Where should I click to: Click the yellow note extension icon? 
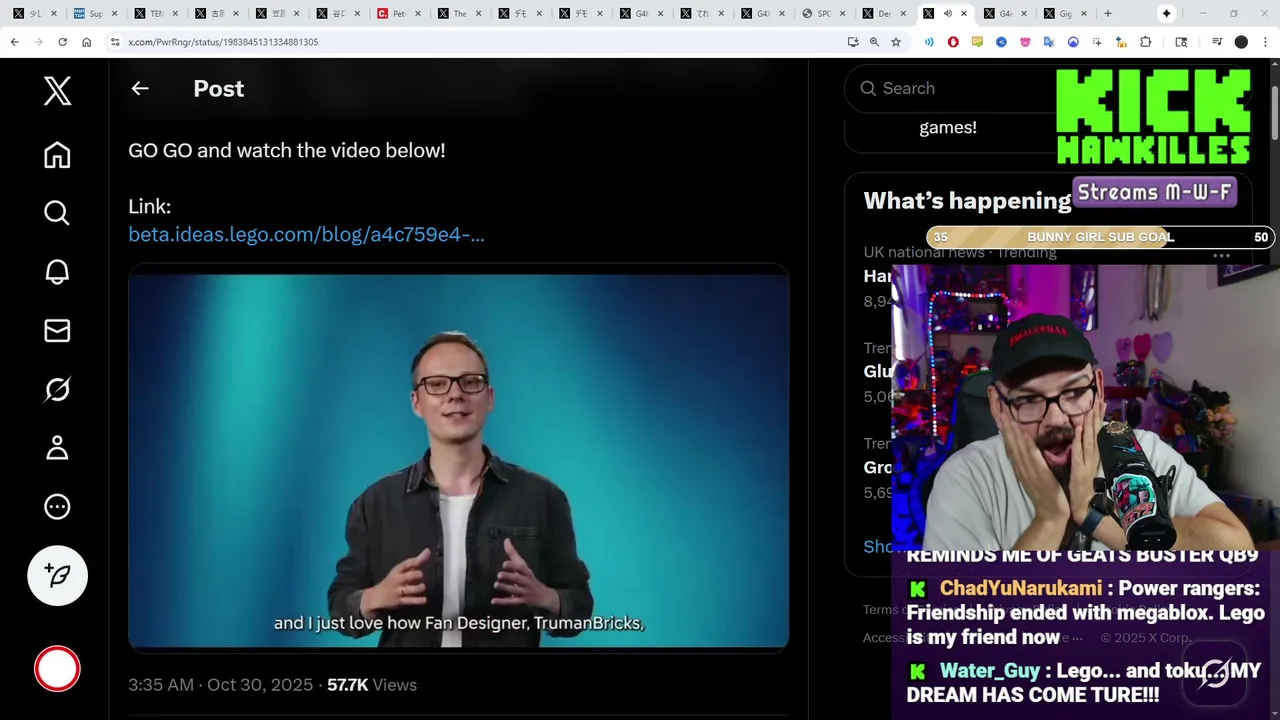(977, 42)
